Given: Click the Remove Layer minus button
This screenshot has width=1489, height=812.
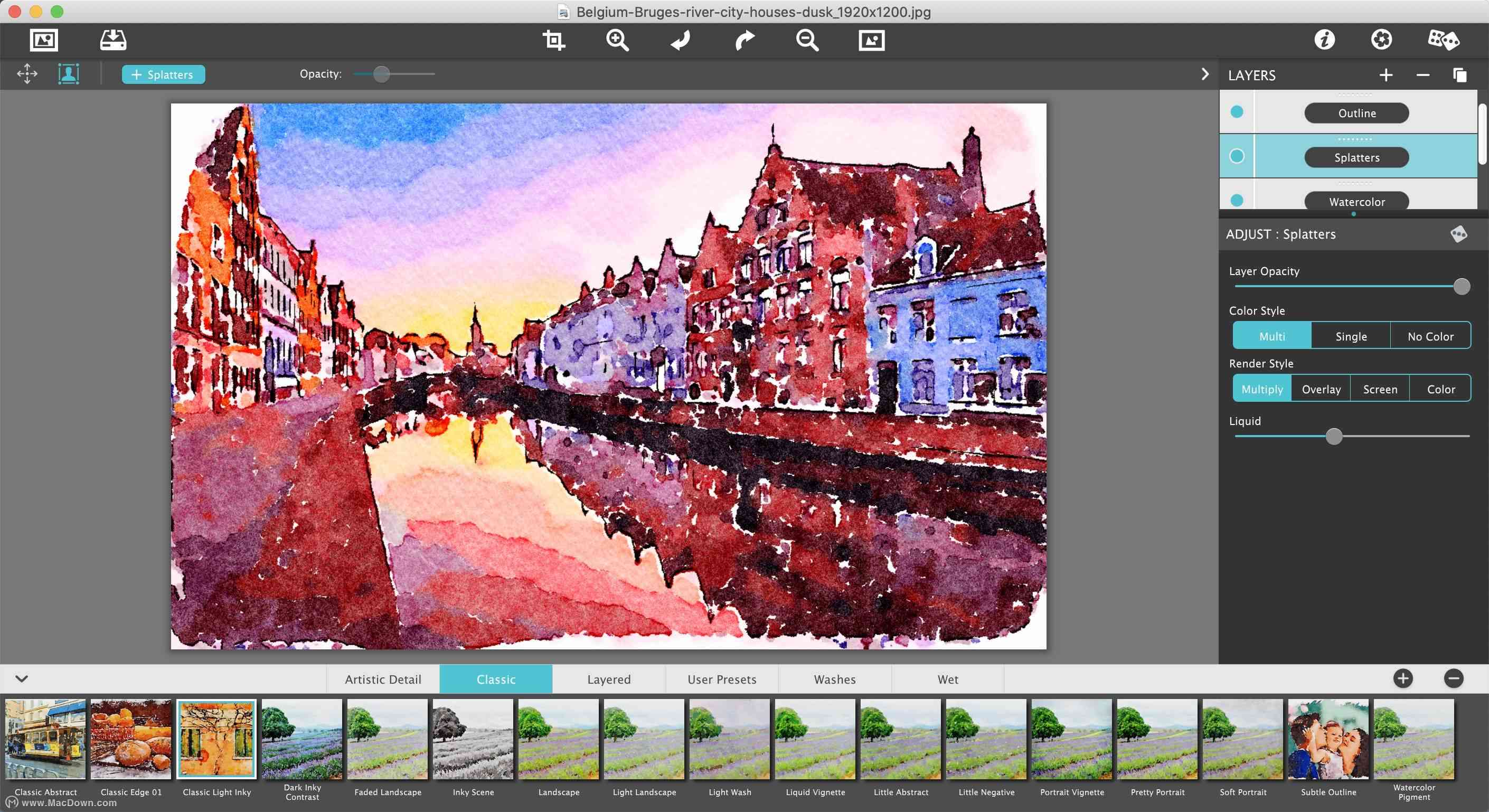Looking at the screenshot, I should pyautogui.click(x=1422, y=75).
